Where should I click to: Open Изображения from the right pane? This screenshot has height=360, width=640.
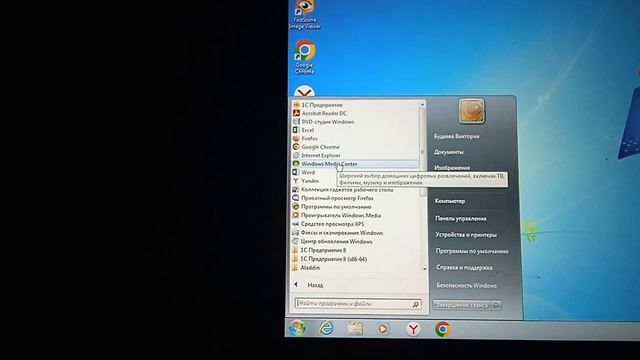452,167
